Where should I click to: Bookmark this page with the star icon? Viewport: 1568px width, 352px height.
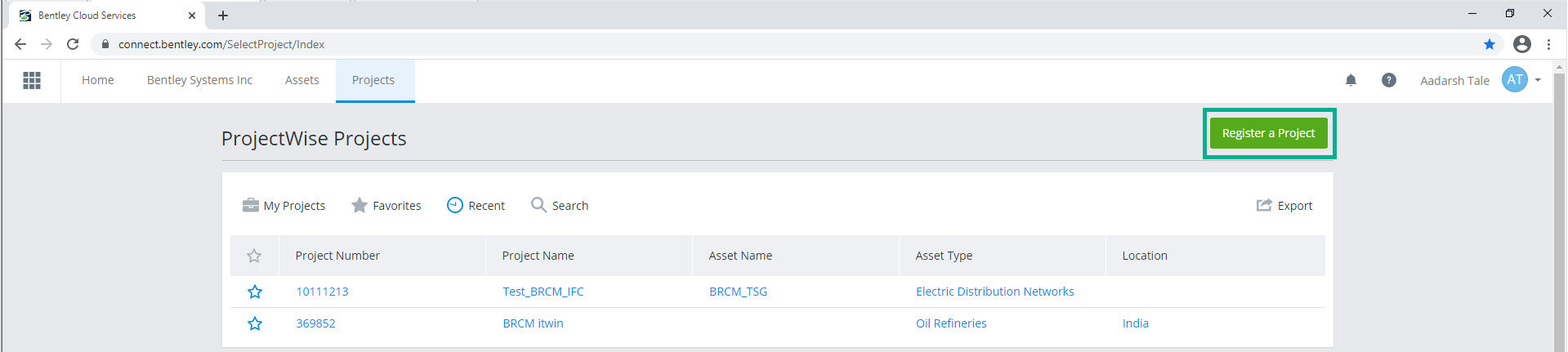(x=1490, y=44)
